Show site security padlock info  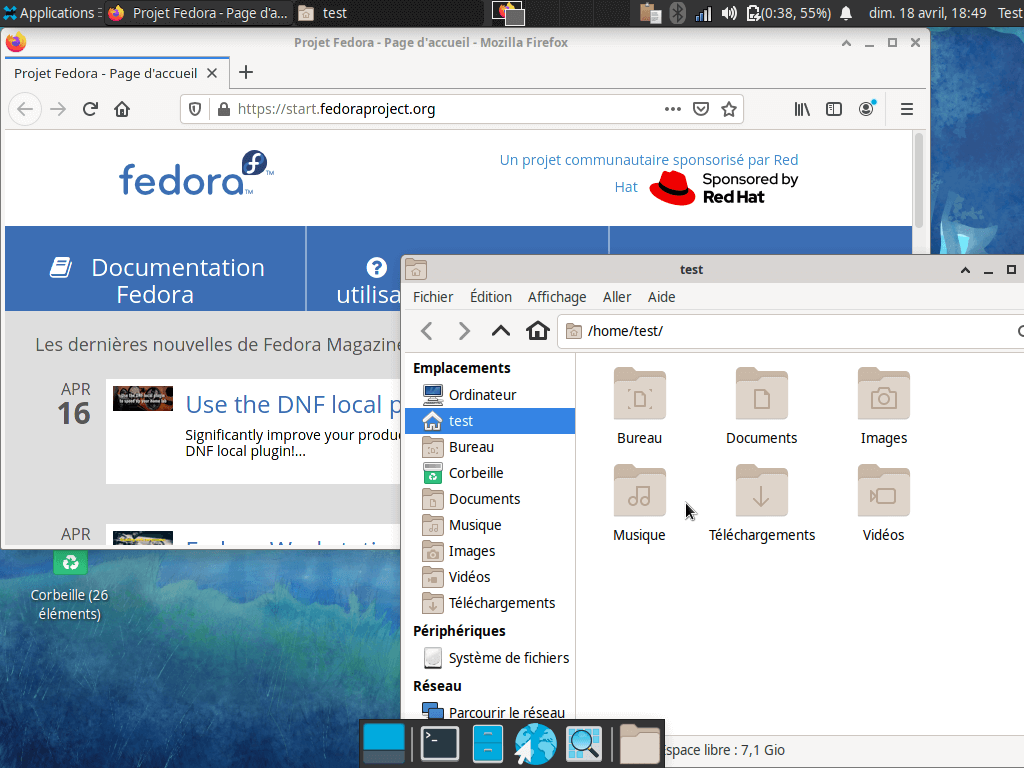point(223,109)
